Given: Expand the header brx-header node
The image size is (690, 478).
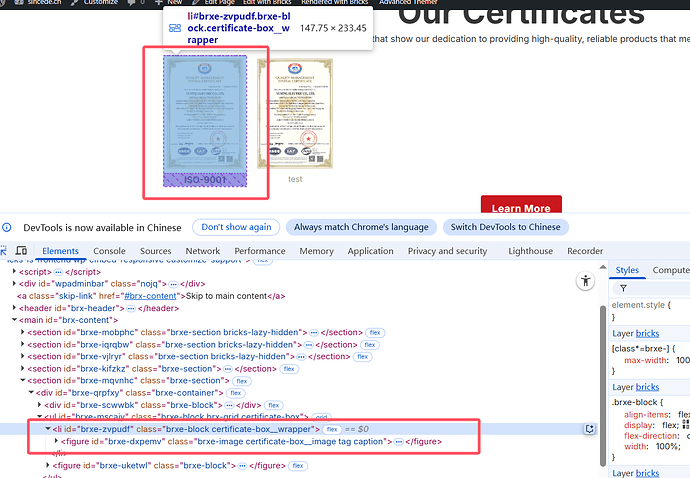Looking at the screenshot, I should tap(14, 308).
